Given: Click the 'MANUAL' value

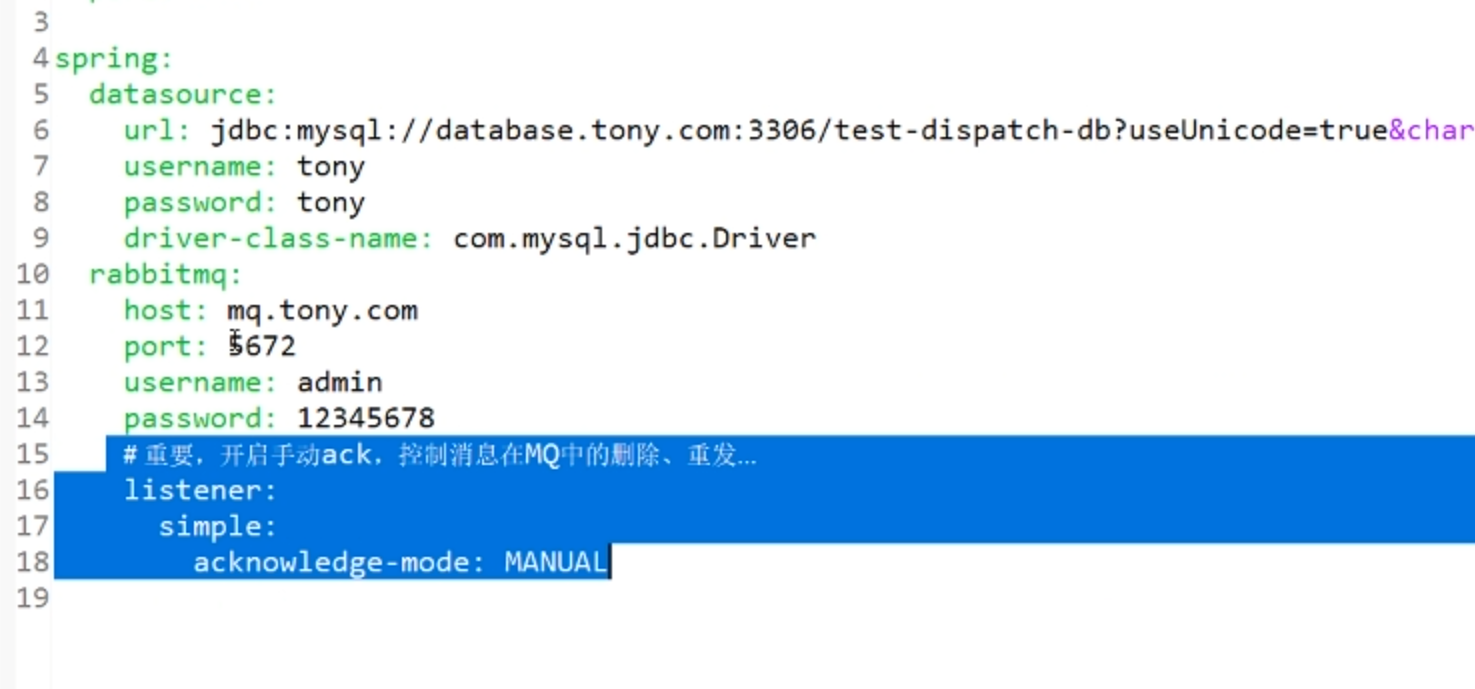Looking at the screenshot, I should tap(556, 562).
